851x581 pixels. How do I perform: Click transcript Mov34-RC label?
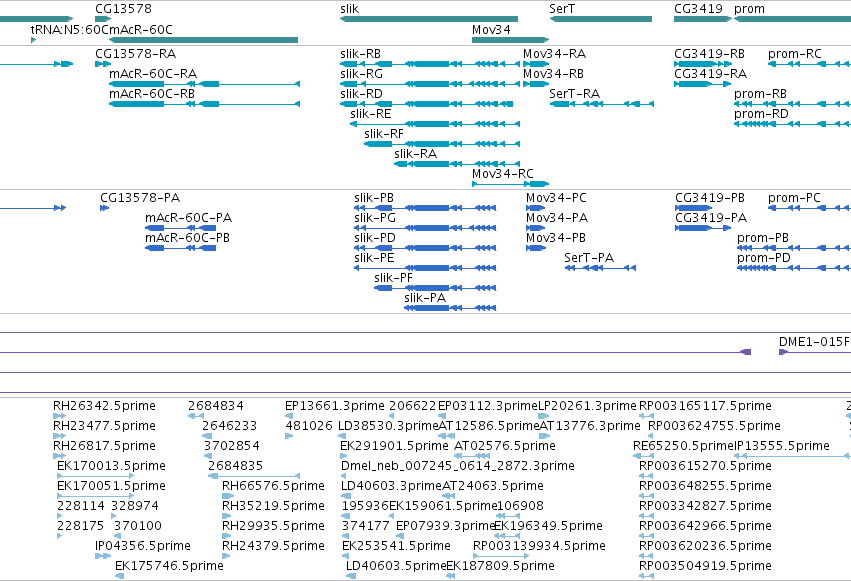point(503,174)
